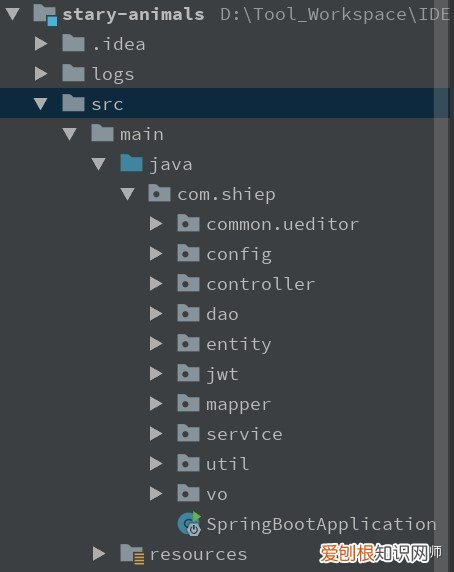Collapse the src folder arrow
454x572 pixels.
(40, 104)
